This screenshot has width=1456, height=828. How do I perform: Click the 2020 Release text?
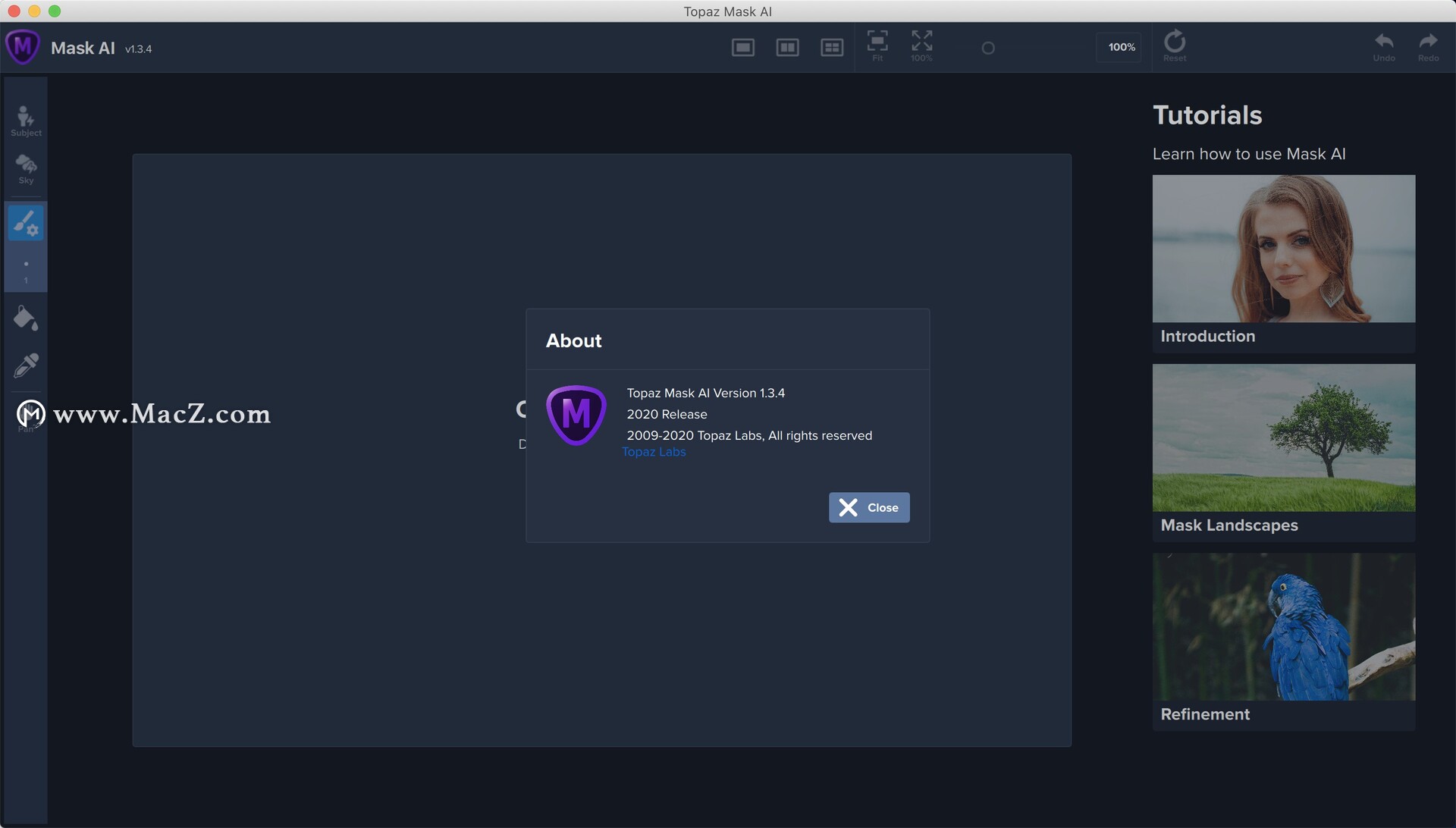667,414
